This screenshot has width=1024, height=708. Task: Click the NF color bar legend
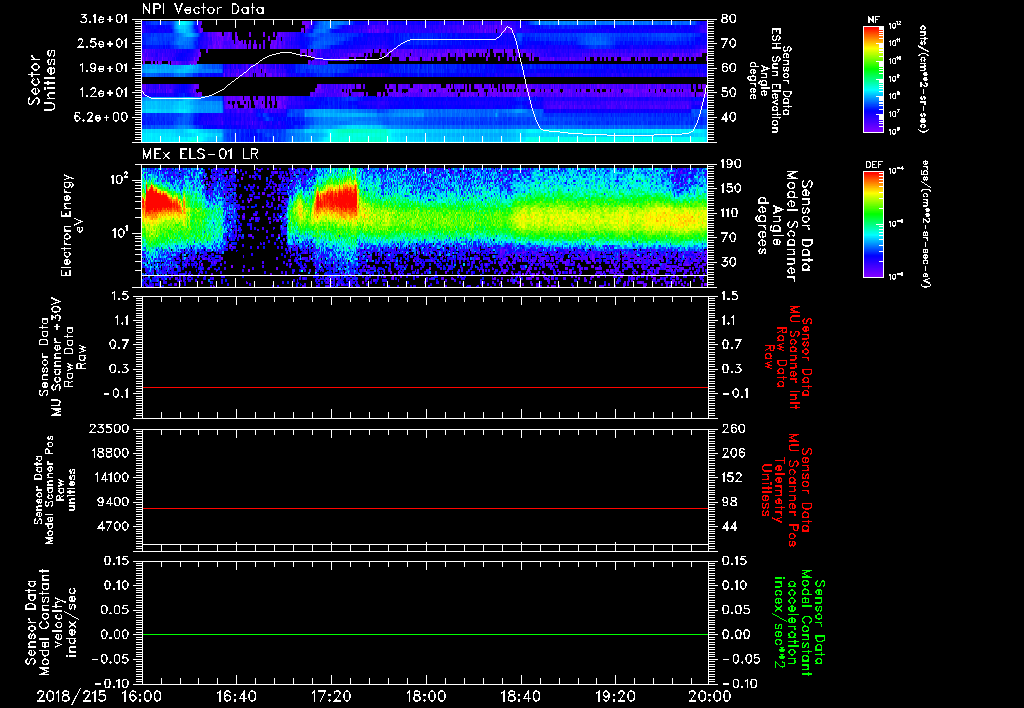[873, 78]
